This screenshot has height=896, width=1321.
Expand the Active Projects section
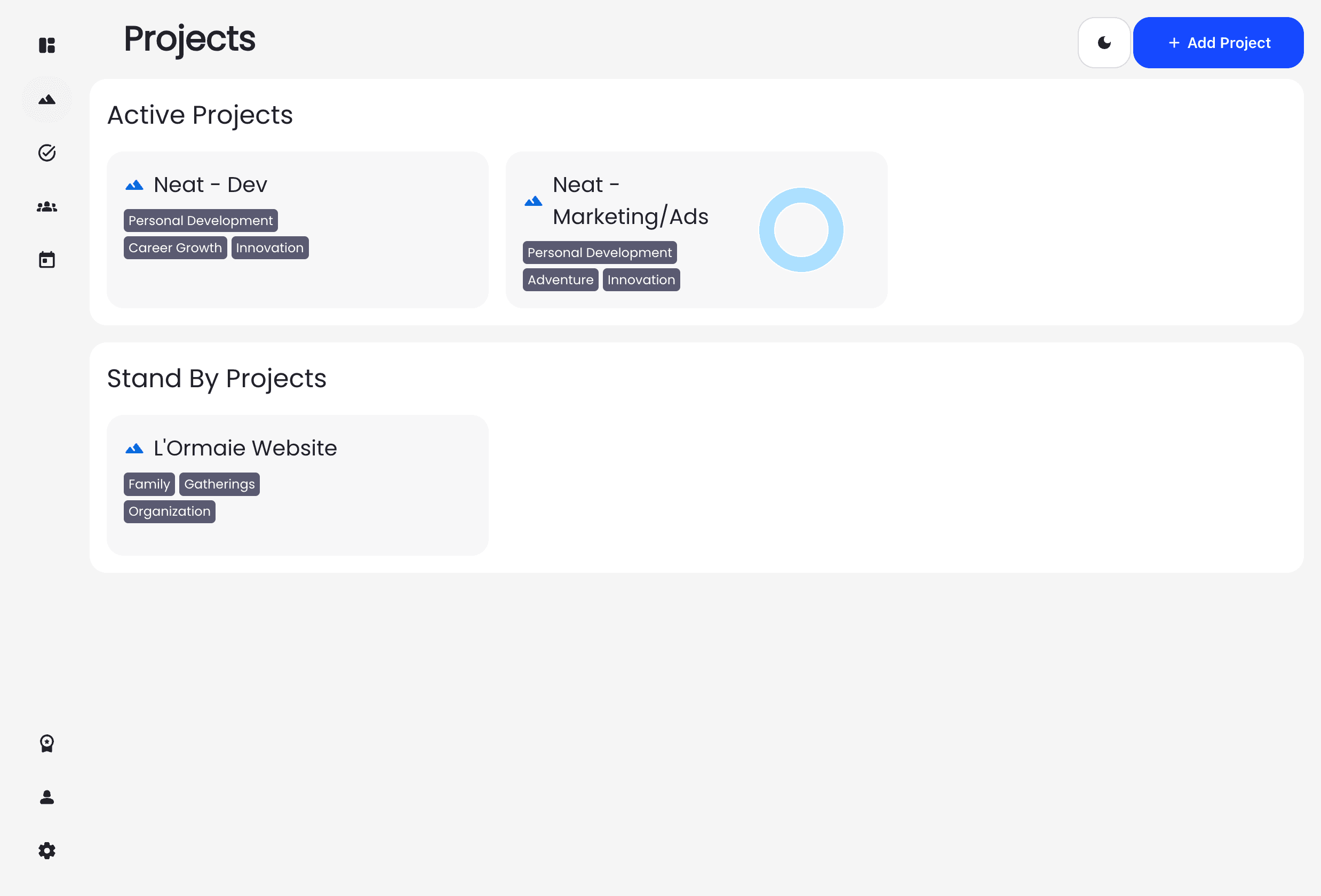(200, 115)
